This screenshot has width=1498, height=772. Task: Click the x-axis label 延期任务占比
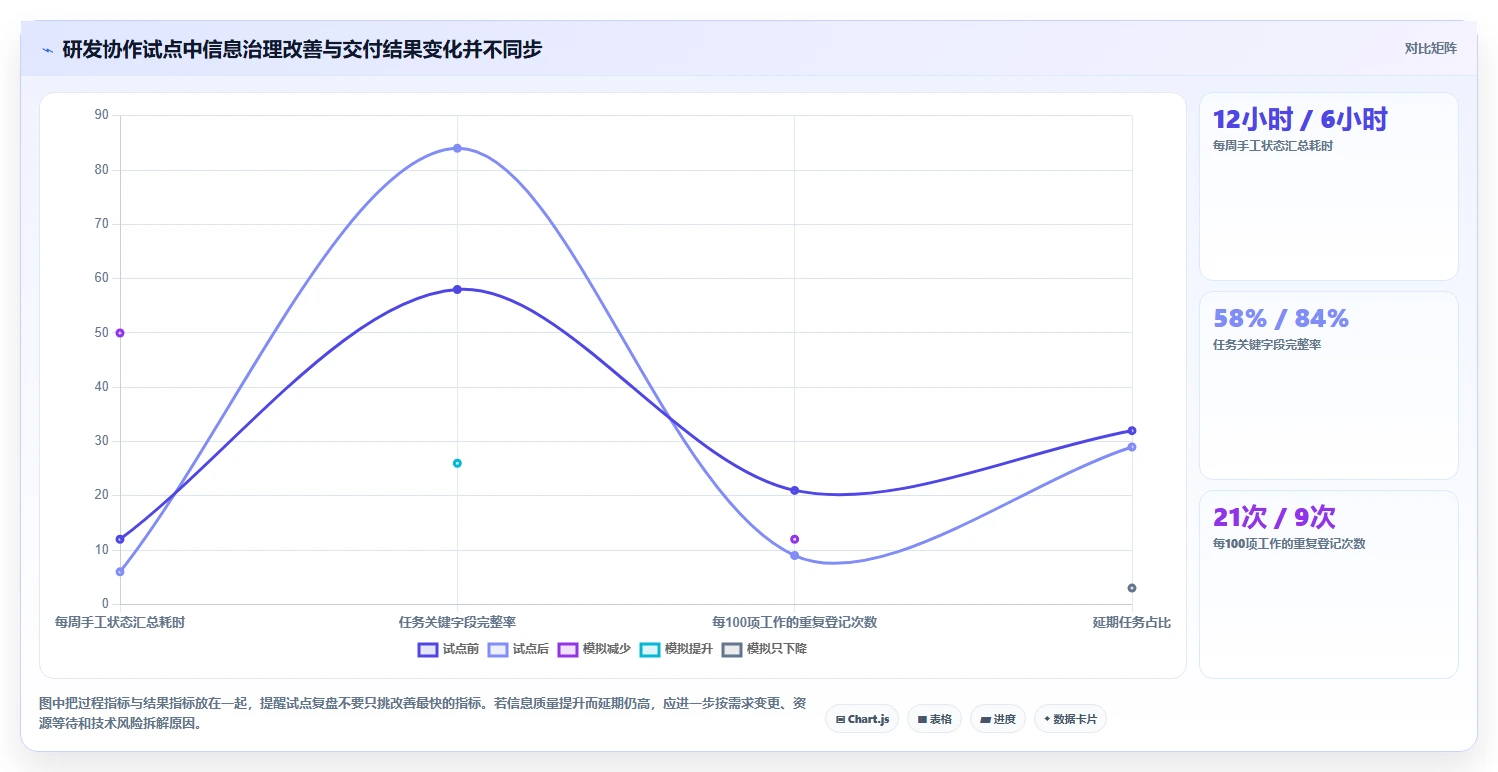coord(1132,622)
